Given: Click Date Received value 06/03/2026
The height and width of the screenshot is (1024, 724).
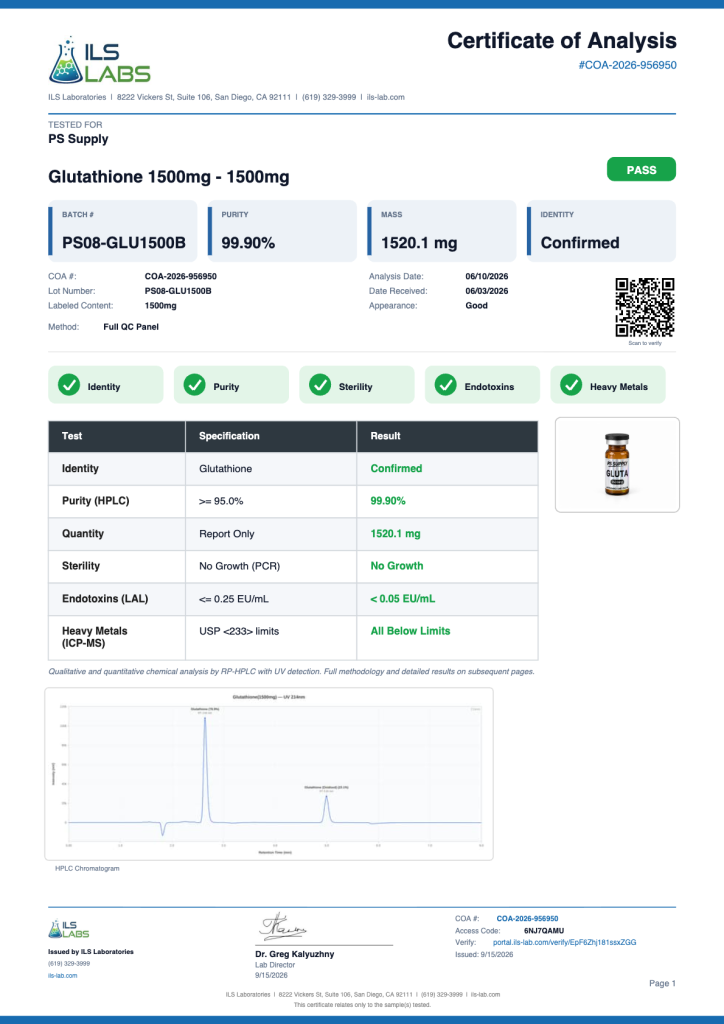Looking at the screenshot, I should [486, 291].
